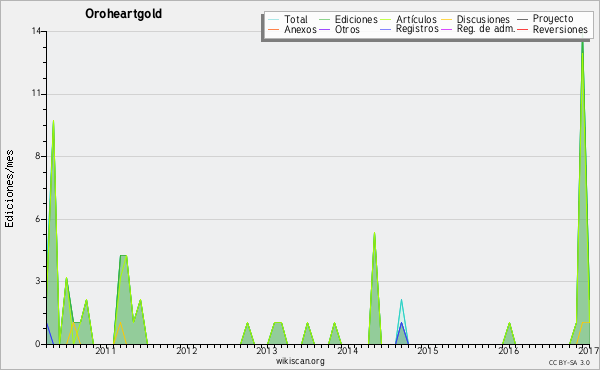This screenshot has width=600, height=370.
Task: Click the orange Anexos line swatch
Action: coord(274,29)
